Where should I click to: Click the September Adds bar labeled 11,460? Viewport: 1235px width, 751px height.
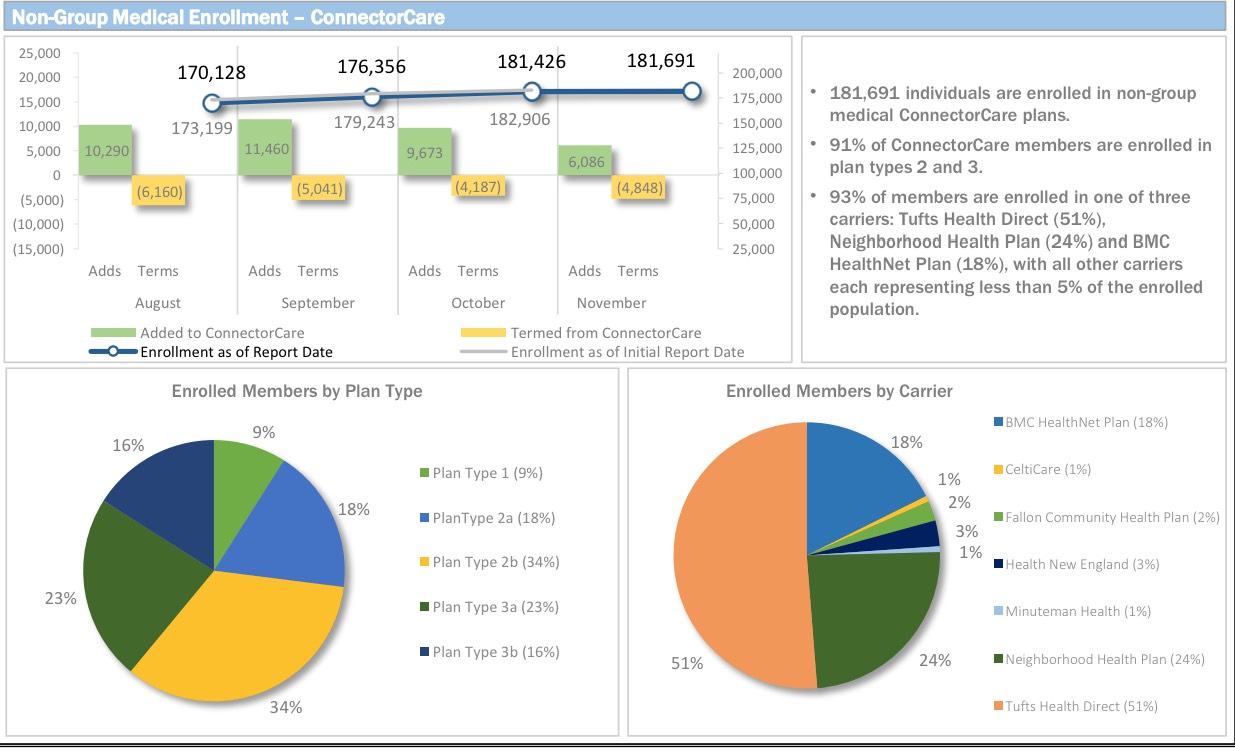[x=265, y=148]
